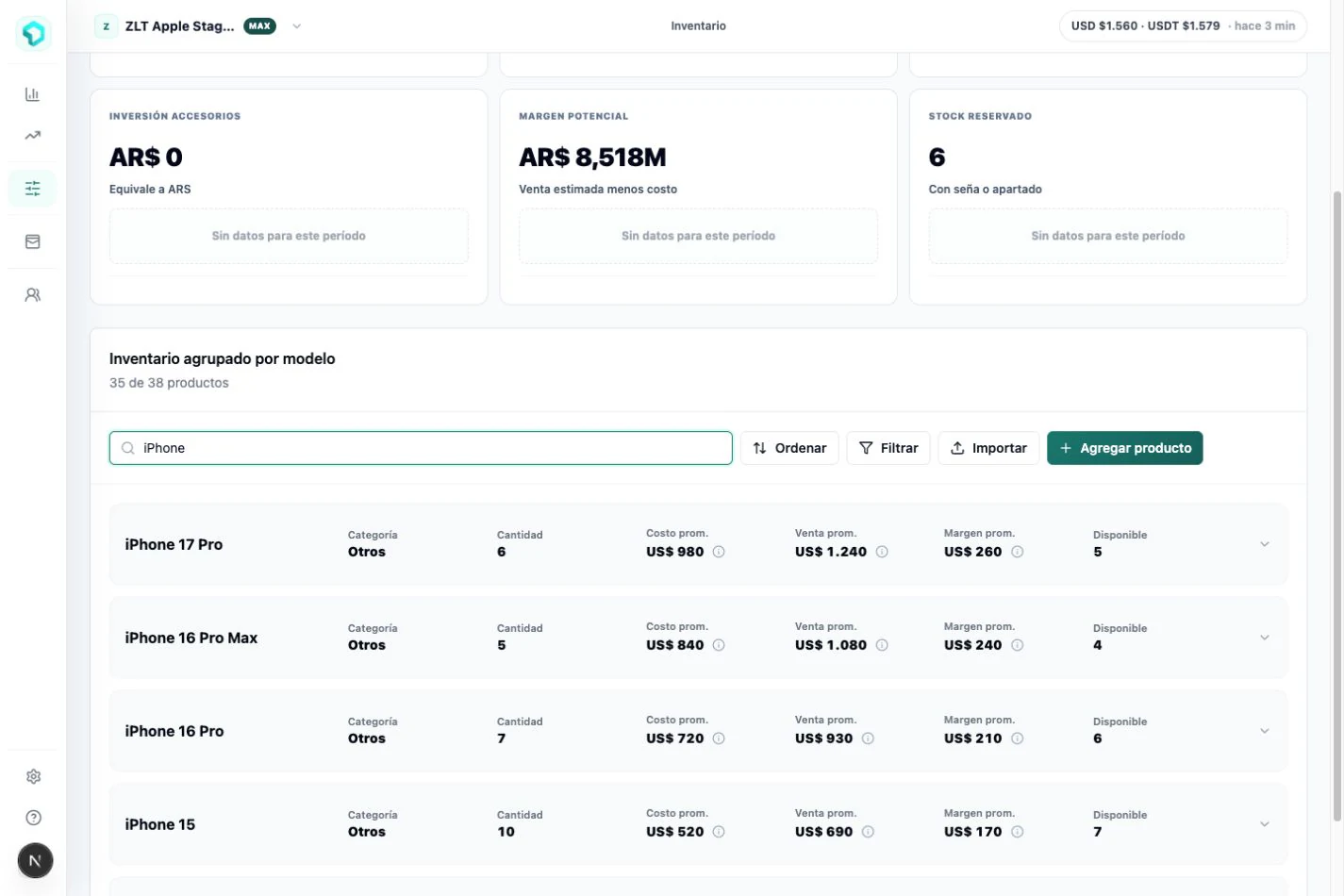Click US$ 170 margen value

point(973,832)
